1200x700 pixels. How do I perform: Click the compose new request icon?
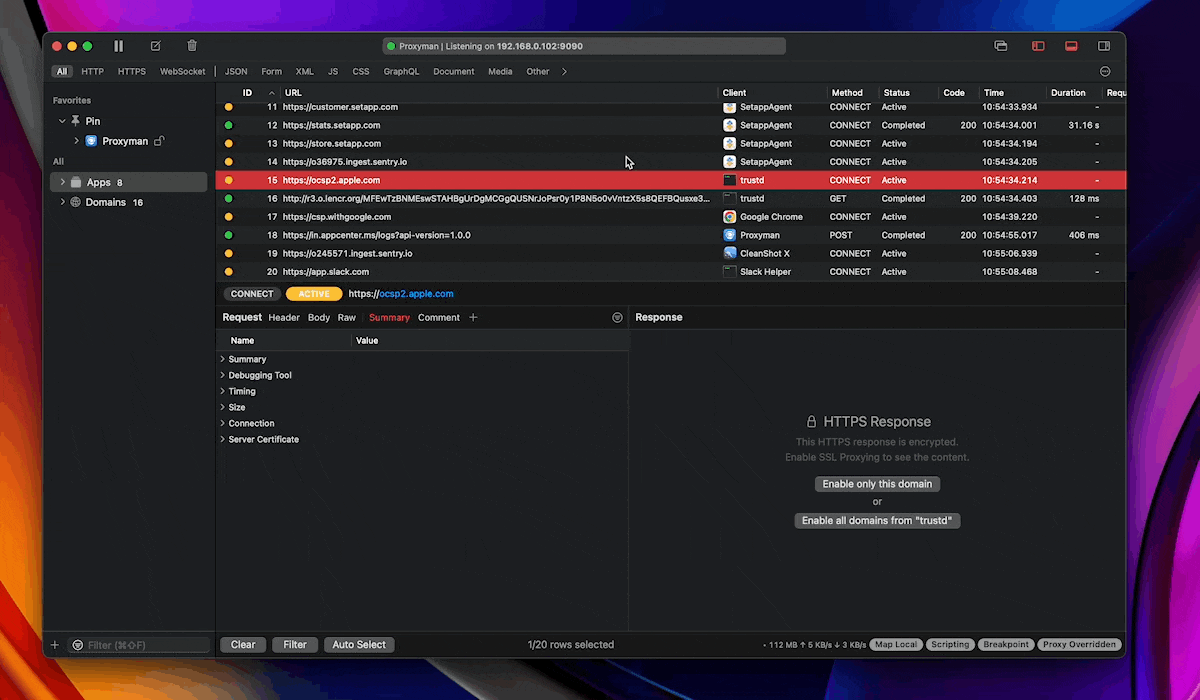[x=155, y=46]
